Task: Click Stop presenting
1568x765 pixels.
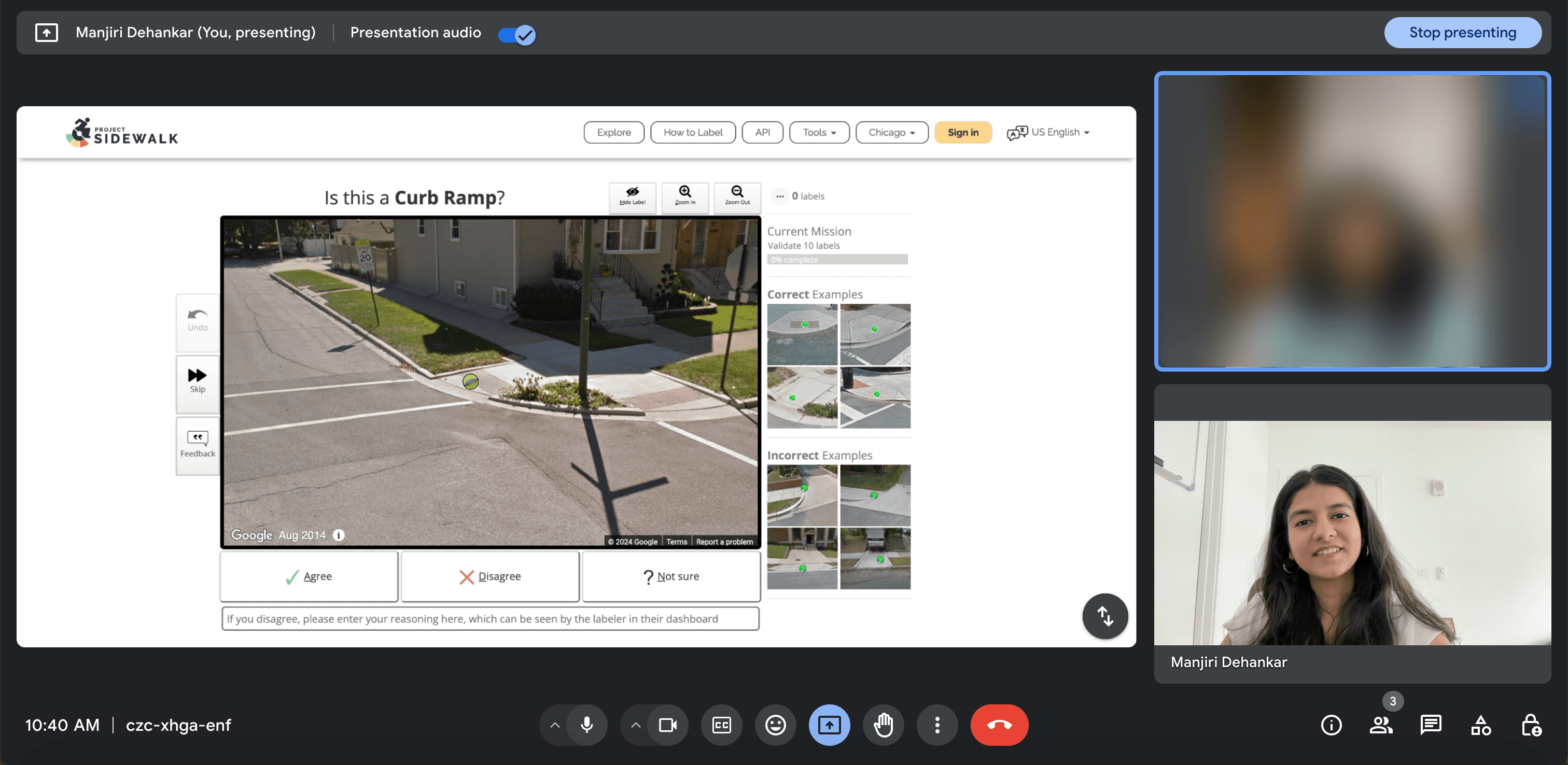Action: [x=1462, y=32]
